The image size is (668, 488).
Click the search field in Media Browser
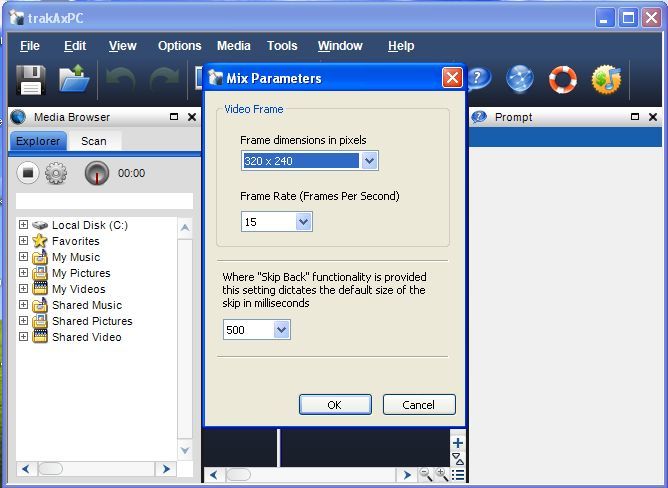tap(104, 201)
